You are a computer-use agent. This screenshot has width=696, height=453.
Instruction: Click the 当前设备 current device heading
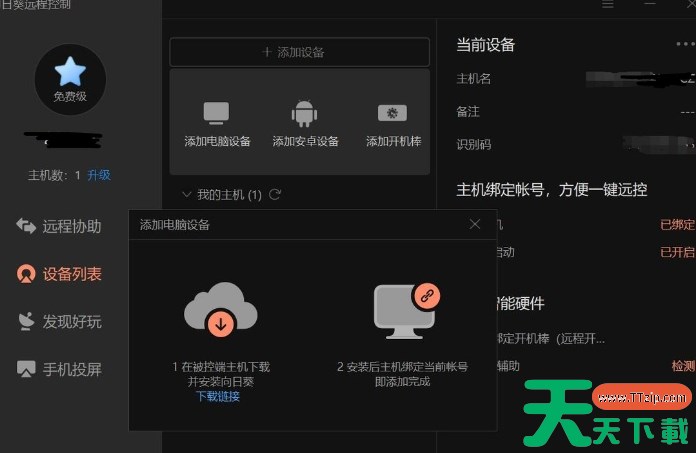486,45
